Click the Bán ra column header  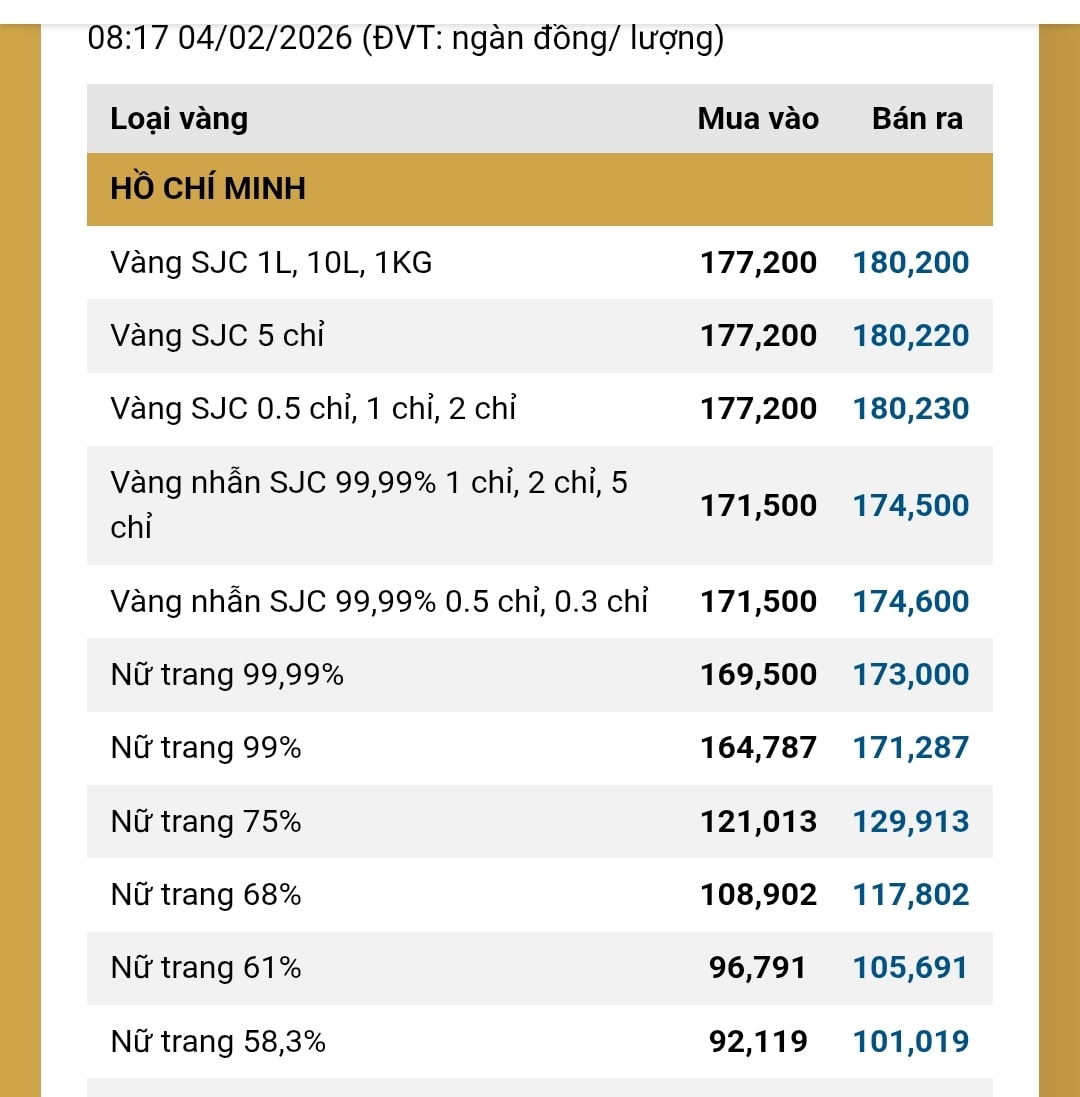pyautogui.click(x=917, y=118)
